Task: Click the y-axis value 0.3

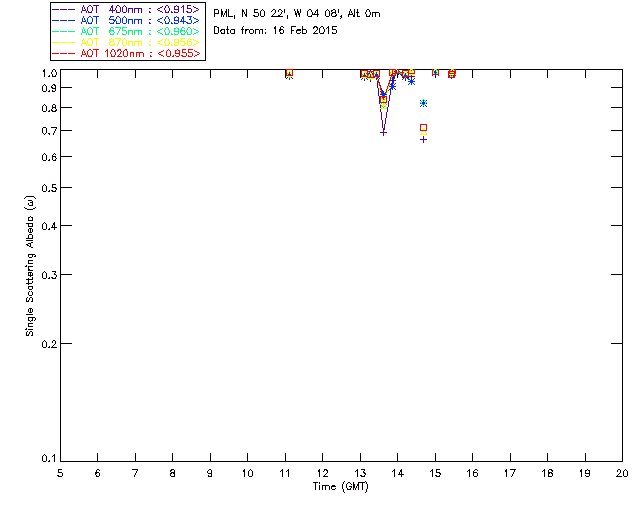Action: [x=49, y=275]
